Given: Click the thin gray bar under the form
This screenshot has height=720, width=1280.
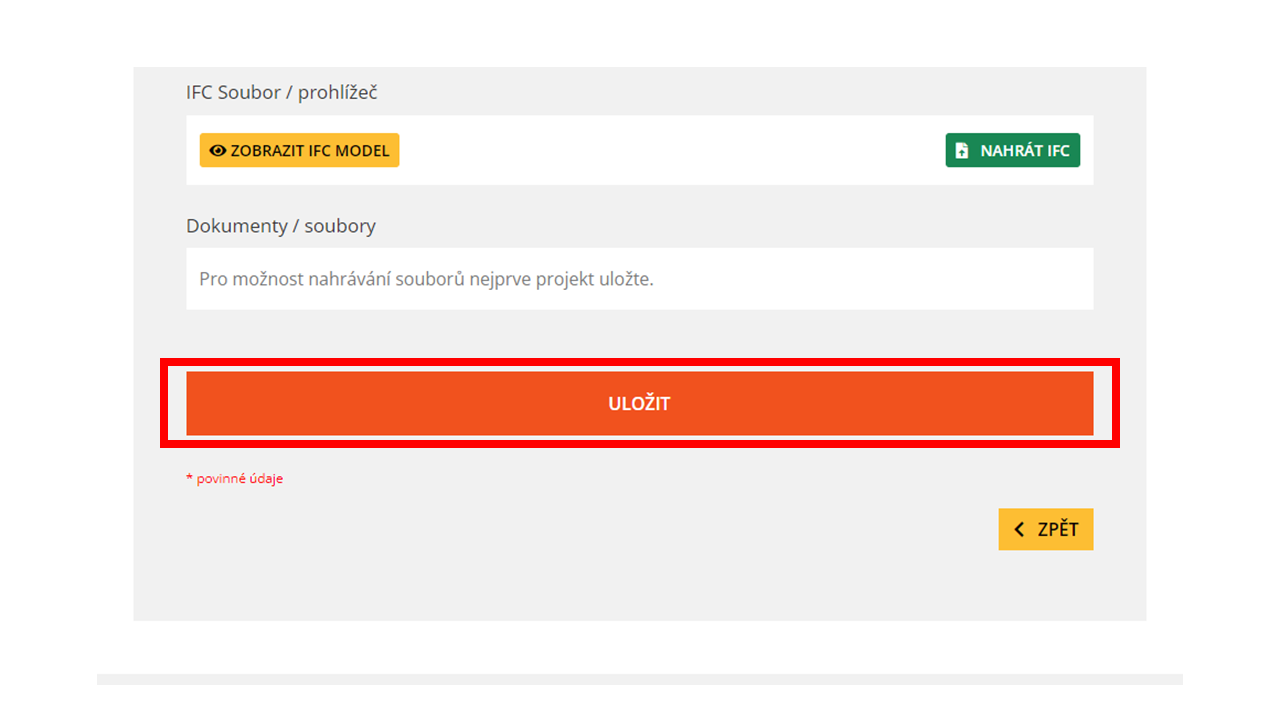Looking at the screenshot, I should (640, 679).
